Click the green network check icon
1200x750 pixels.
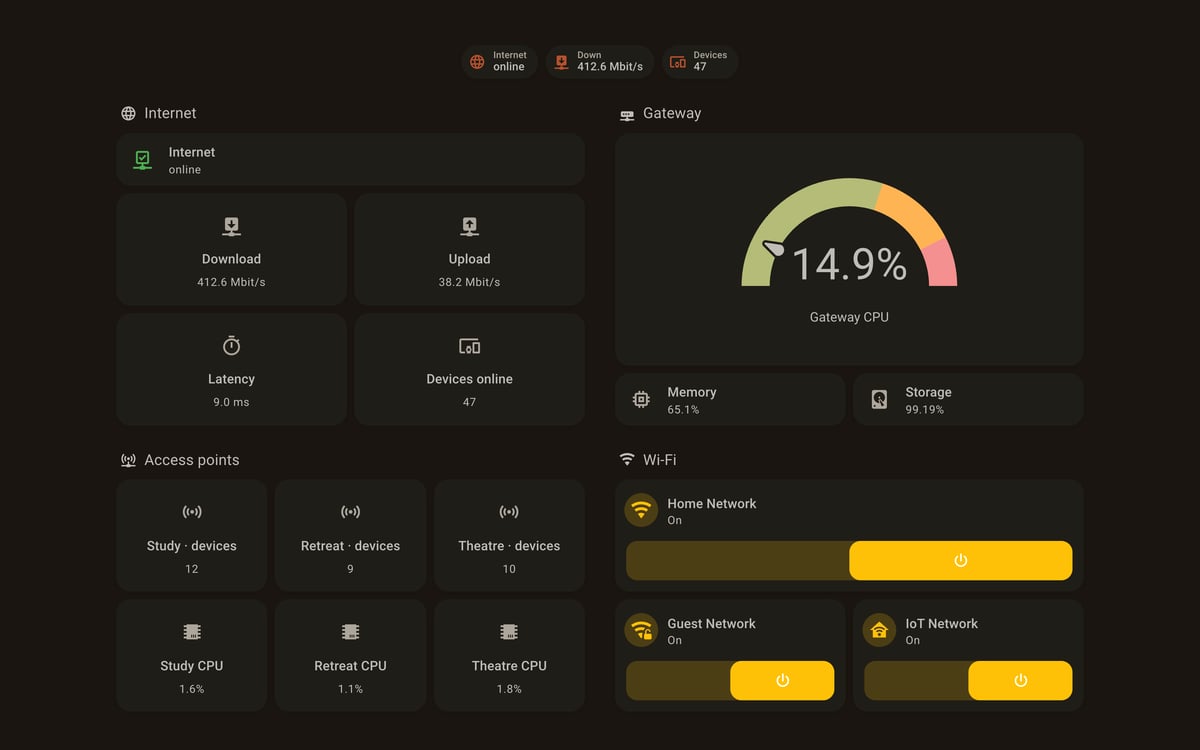[x=142, y=160]
